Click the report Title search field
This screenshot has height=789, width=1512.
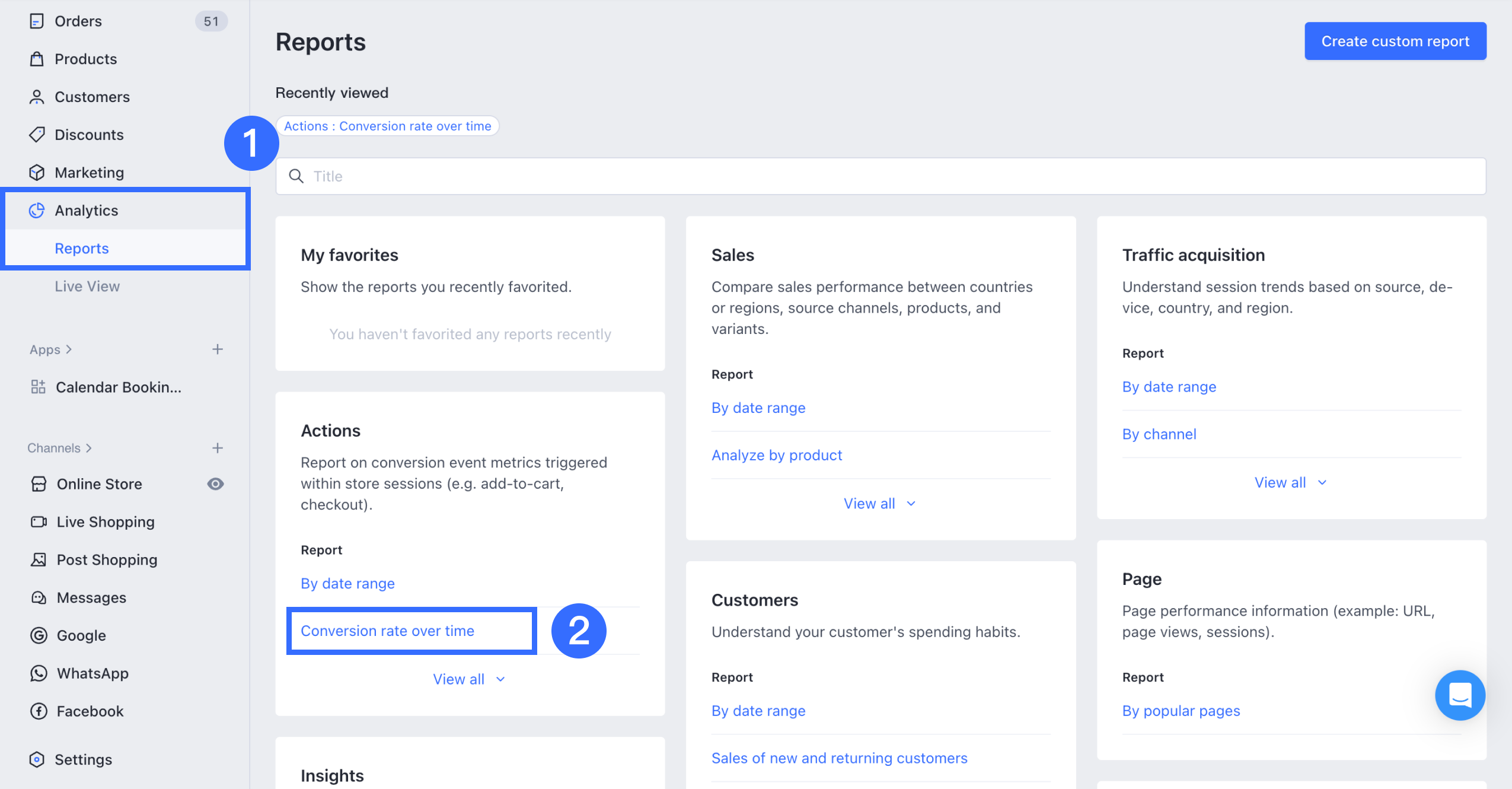point(880,176)
